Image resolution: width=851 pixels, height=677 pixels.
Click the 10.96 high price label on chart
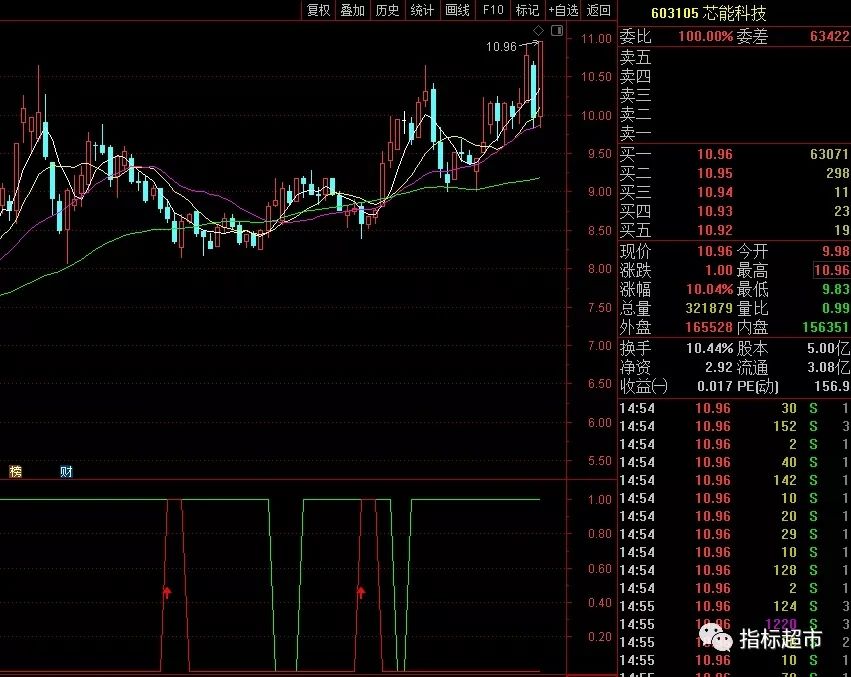pos(501,47)
